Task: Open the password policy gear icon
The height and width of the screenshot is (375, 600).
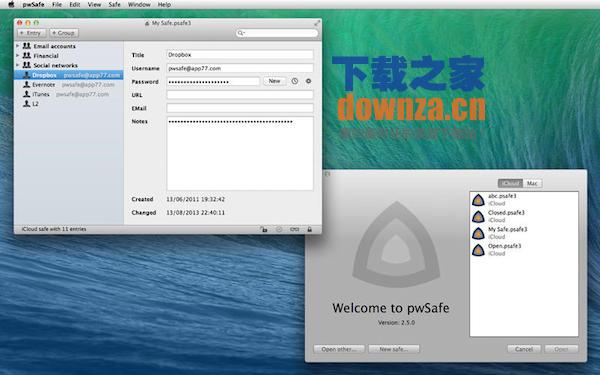Action: coord(308,81)
